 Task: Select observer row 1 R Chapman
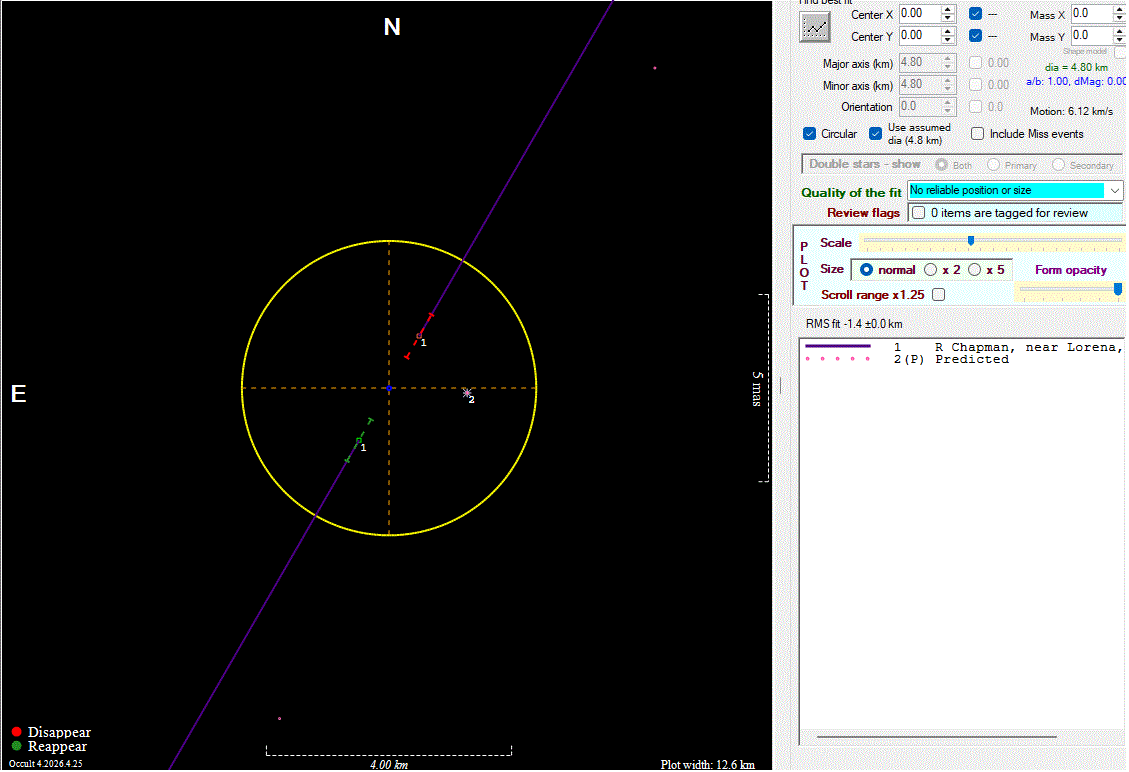[963, 347]
